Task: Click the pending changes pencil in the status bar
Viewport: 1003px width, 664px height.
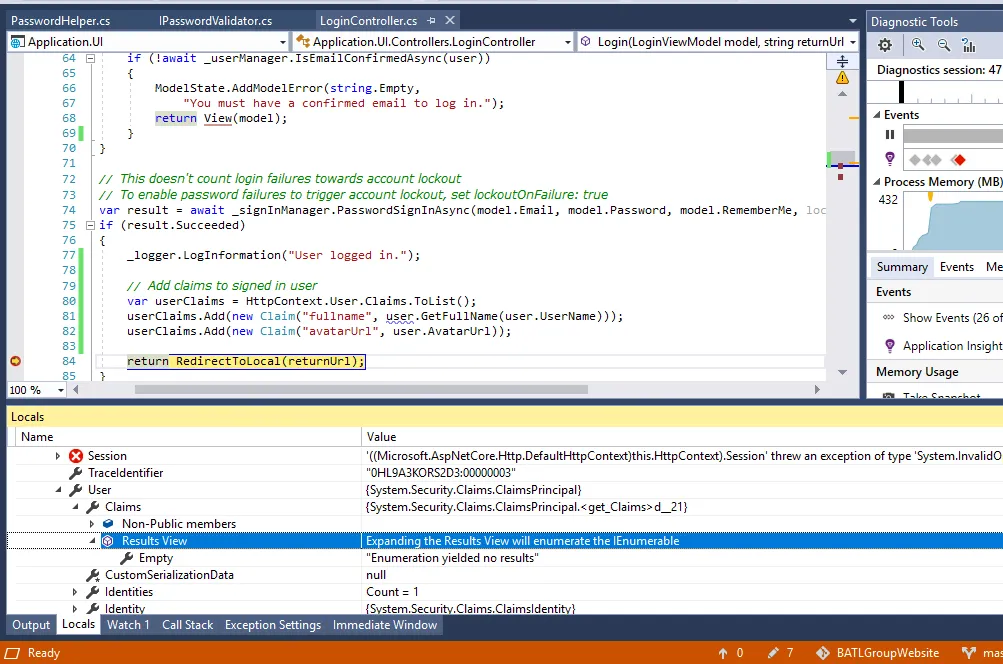Action: [x=773, y=652]
